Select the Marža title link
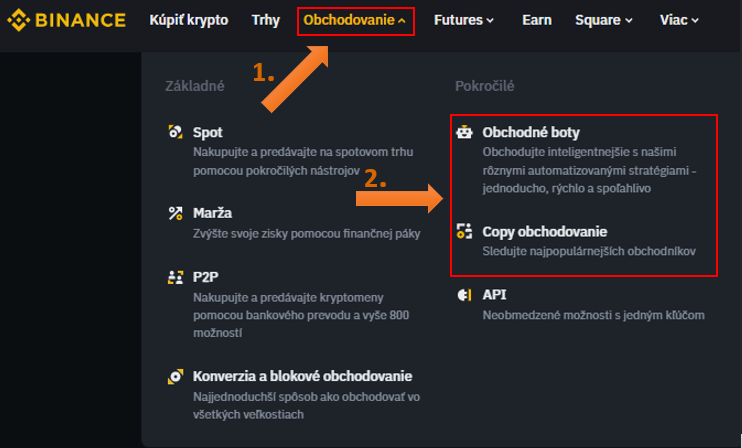This screenshot has height=448, width=742. 212,213
